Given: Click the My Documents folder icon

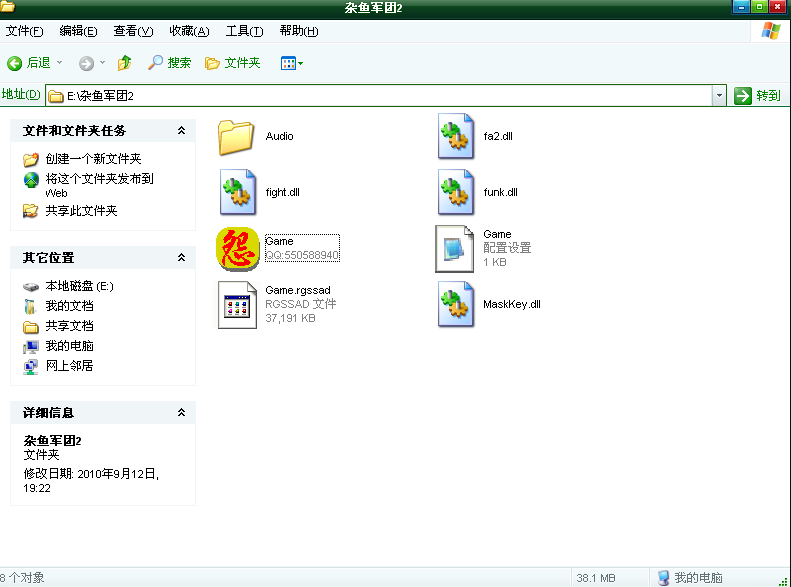Looking at the screenshot, I should coord(30,307).
